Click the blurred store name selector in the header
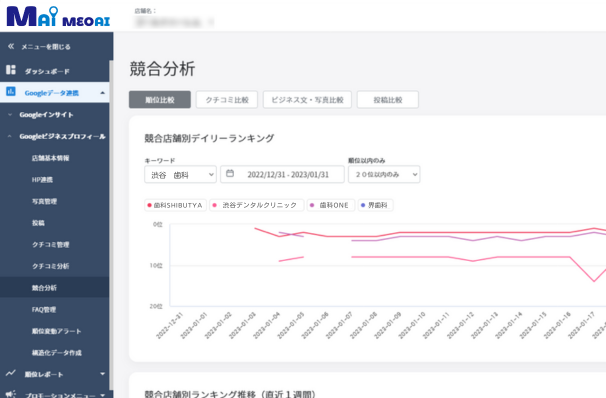This screenshot has height=398, width=606. click(x=174, y=22)
